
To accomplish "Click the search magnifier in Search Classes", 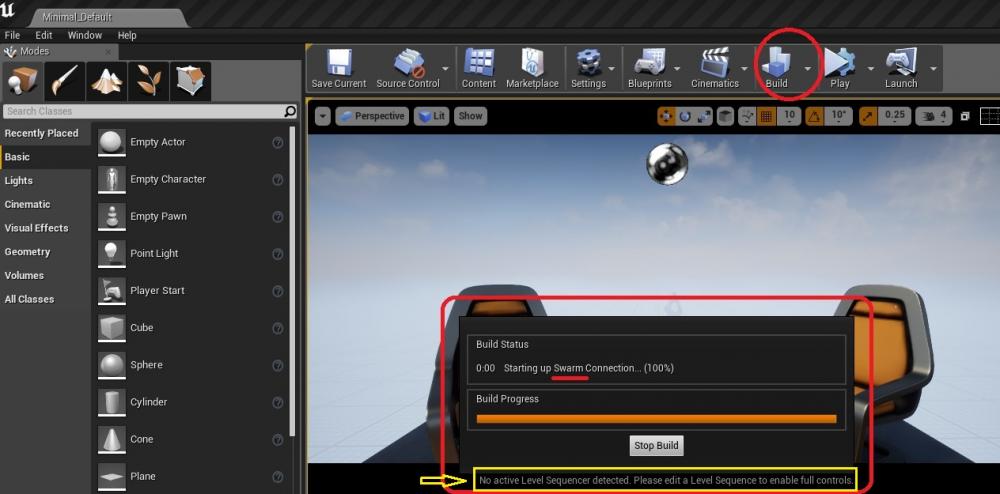I will pyautogui.click(x=290, y=112).
